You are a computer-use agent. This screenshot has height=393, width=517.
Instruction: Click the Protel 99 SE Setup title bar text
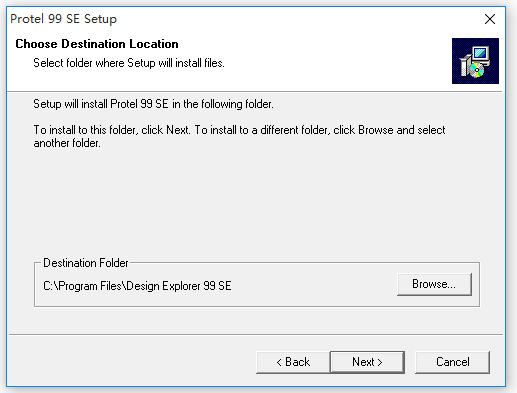(x=63, y=19)
